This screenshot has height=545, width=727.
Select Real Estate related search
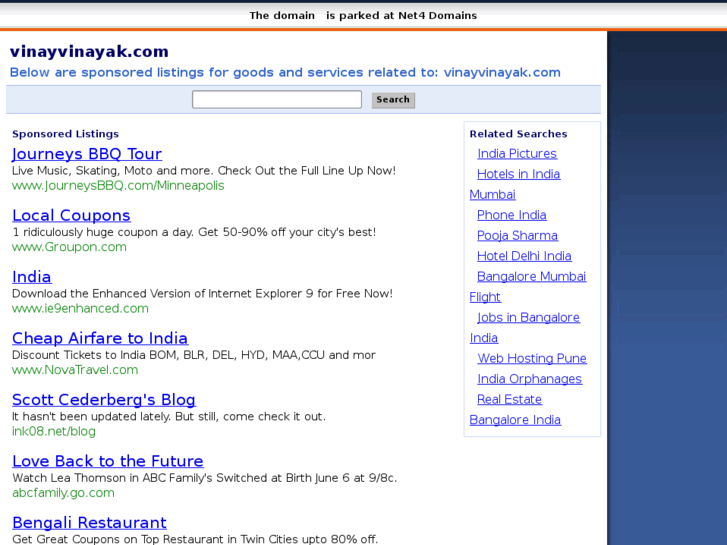pyautogui.click(x=510, y=399)
